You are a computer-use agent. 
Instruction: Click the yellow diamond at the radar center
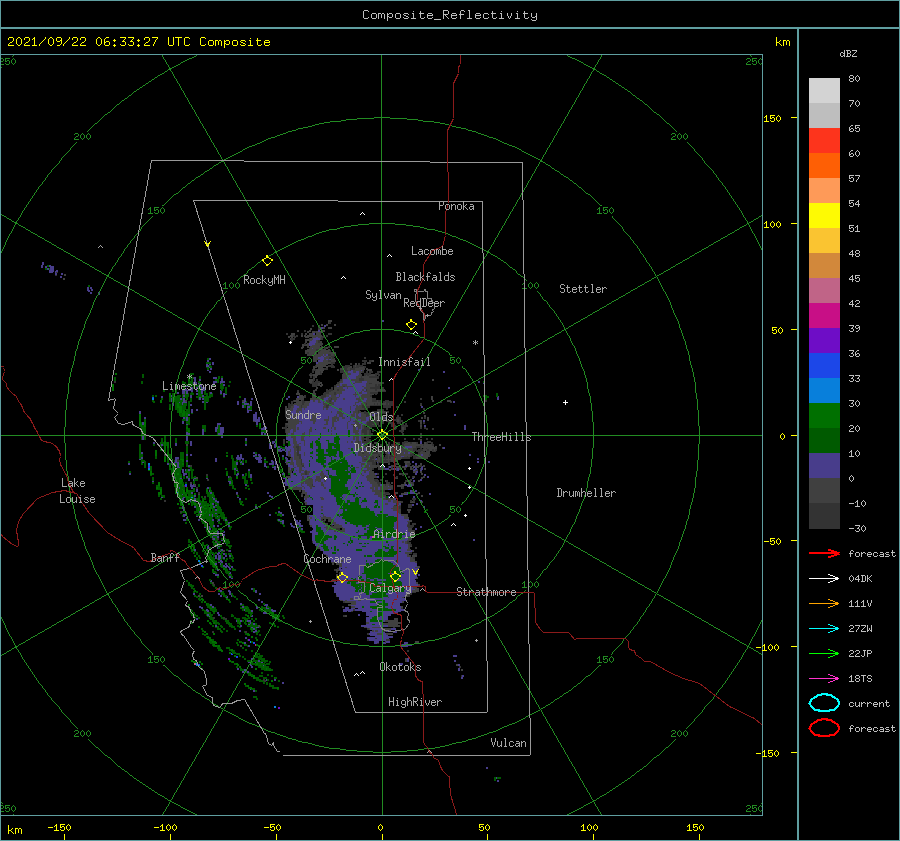point(382,435)
